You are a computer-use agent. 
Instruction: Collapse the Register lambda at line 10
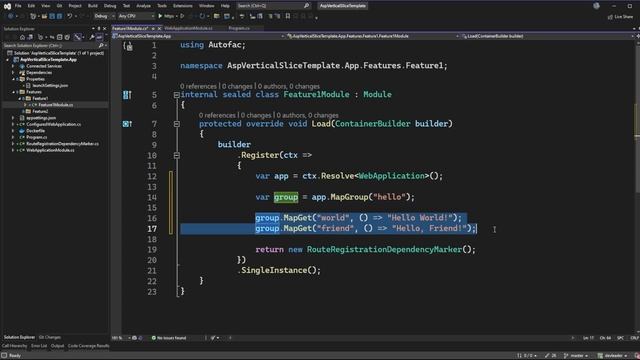(176, 155)
